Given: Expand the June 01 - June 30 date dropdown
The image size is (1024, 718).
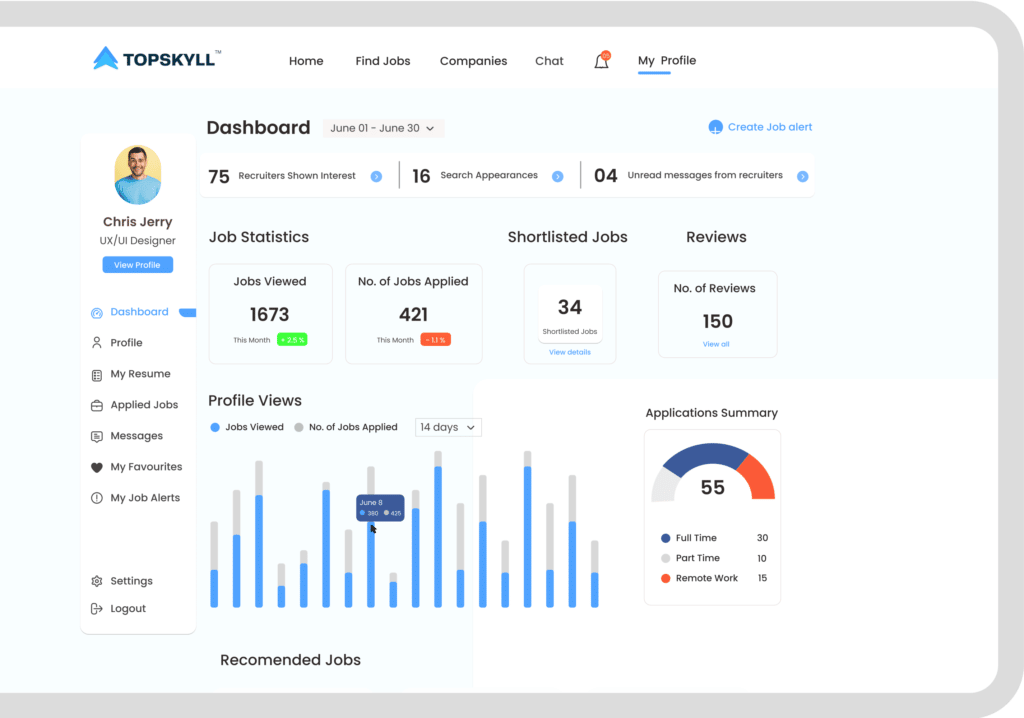Looking at the screenshot, I should pyautogui.click(x=384, y=128).
